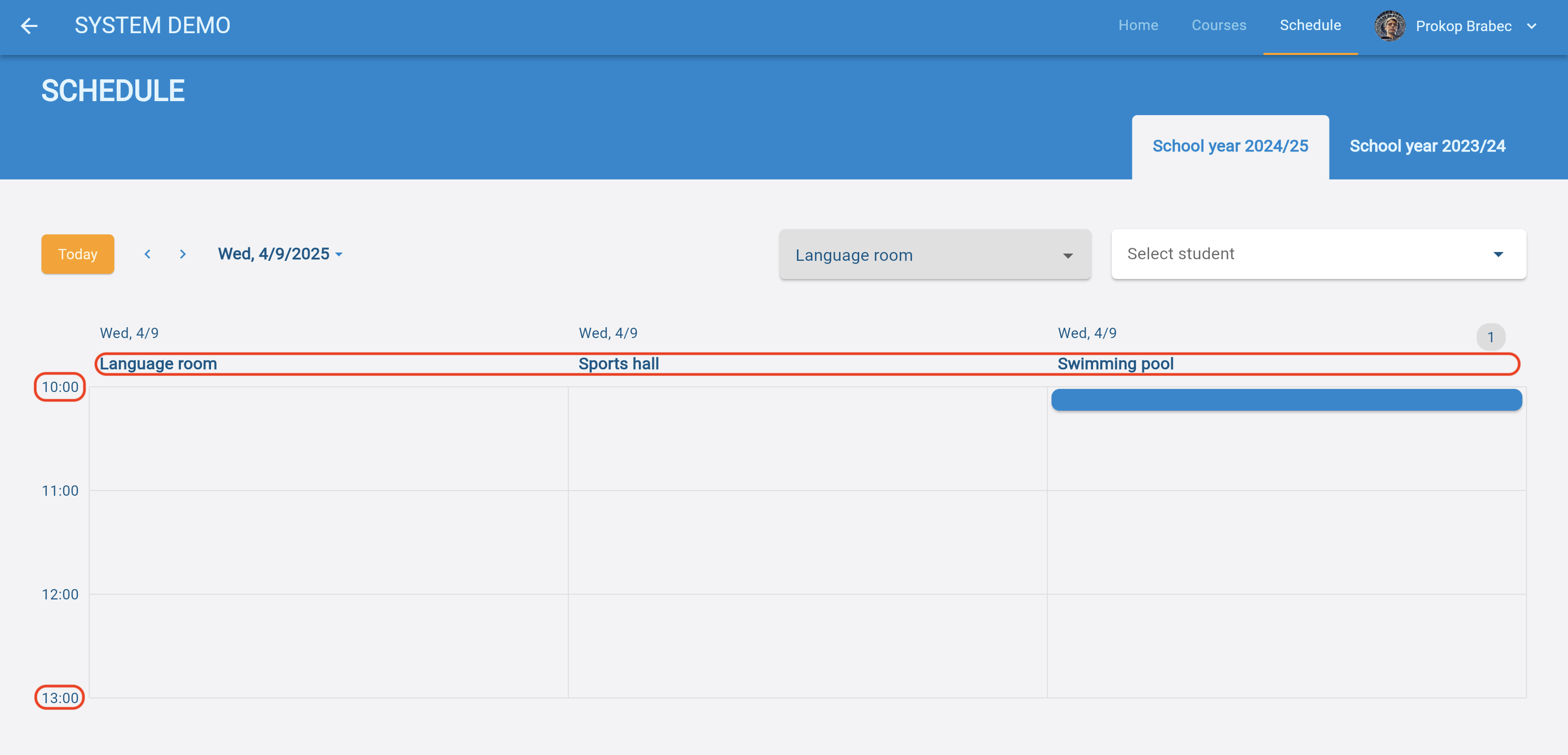Click the Sports hall column header
Screen dimensions: 1568x755
click(x=619, y=363)
